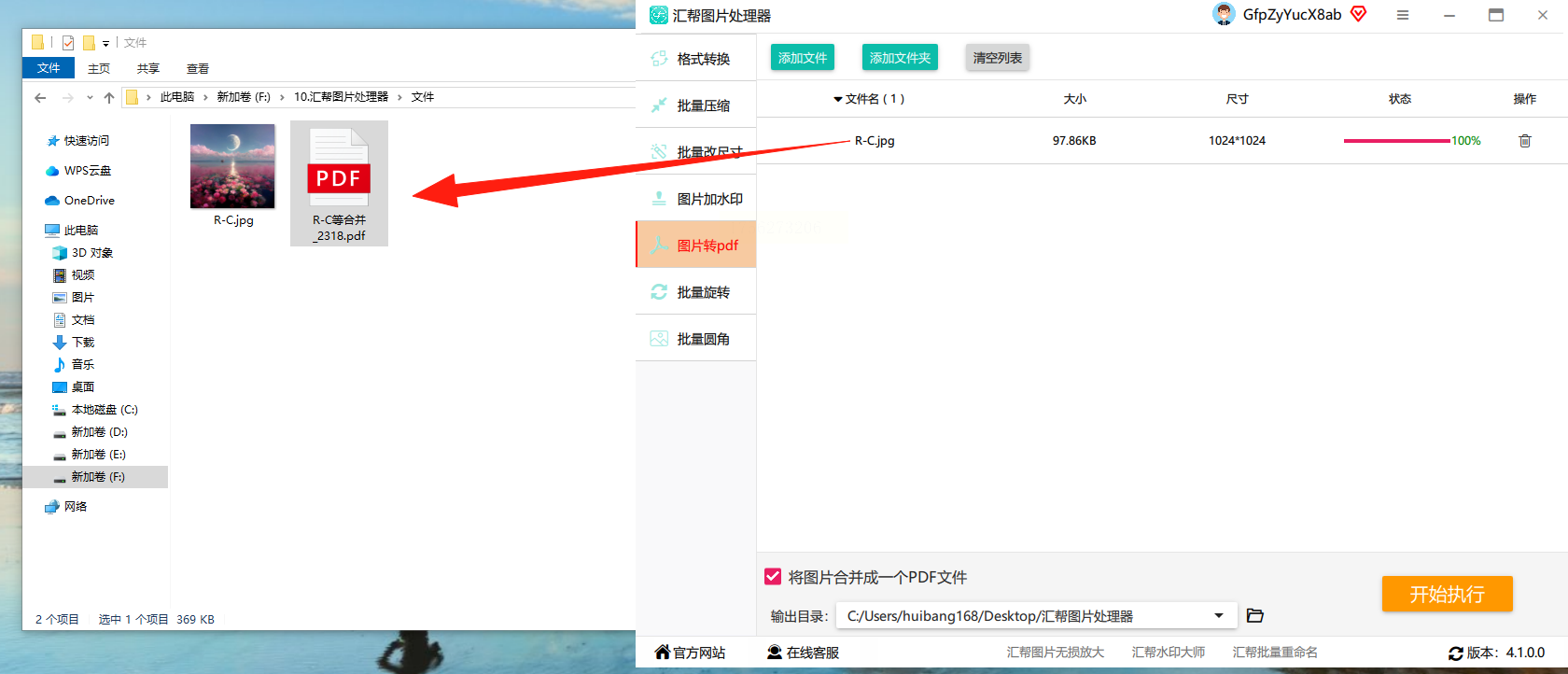This screenshot has height=674, width=1568.
Task: Go back with Explorer back arrow
Action: coord(40,97)
